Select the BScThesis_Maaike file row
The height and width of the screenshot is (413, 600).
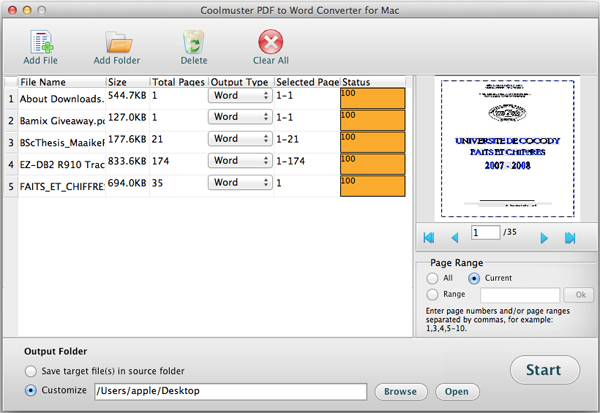(61, 142)
